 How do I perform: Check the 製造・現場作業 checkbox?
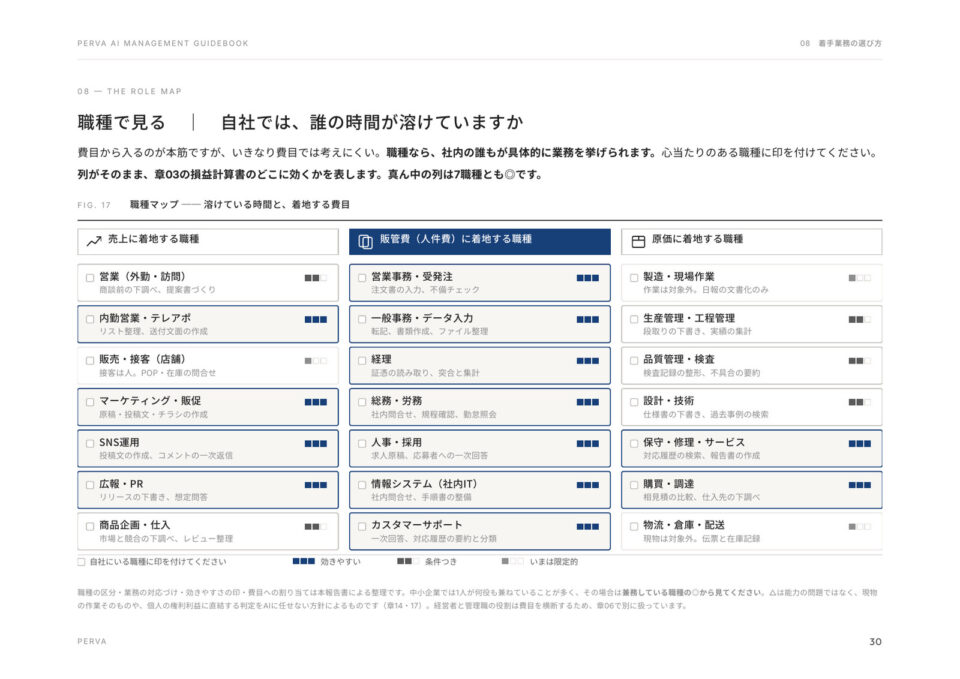[634, 278]
